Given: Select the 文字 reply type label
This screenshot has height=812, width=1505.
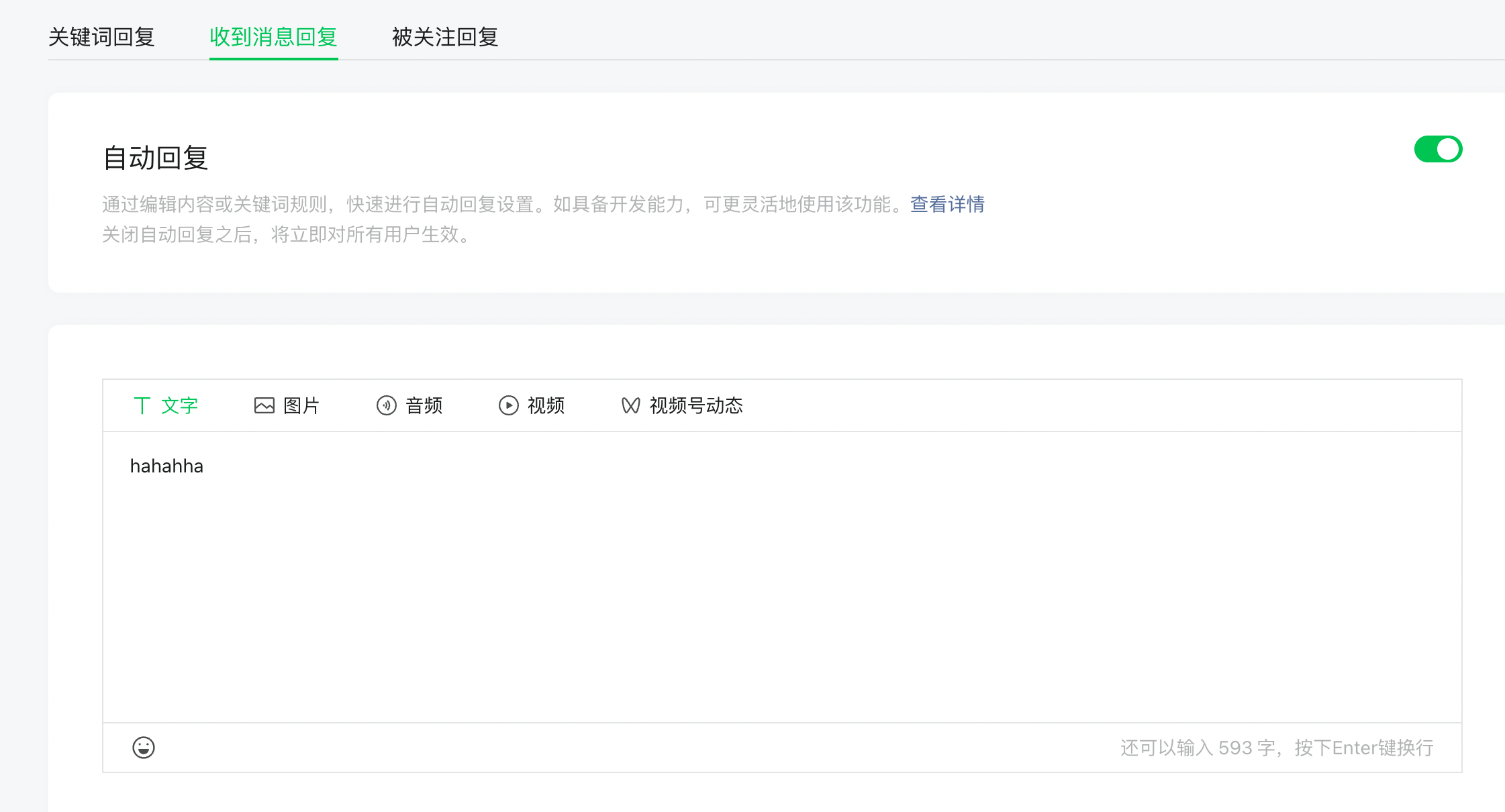Looking at the screenshot, I should pos(179,405).
